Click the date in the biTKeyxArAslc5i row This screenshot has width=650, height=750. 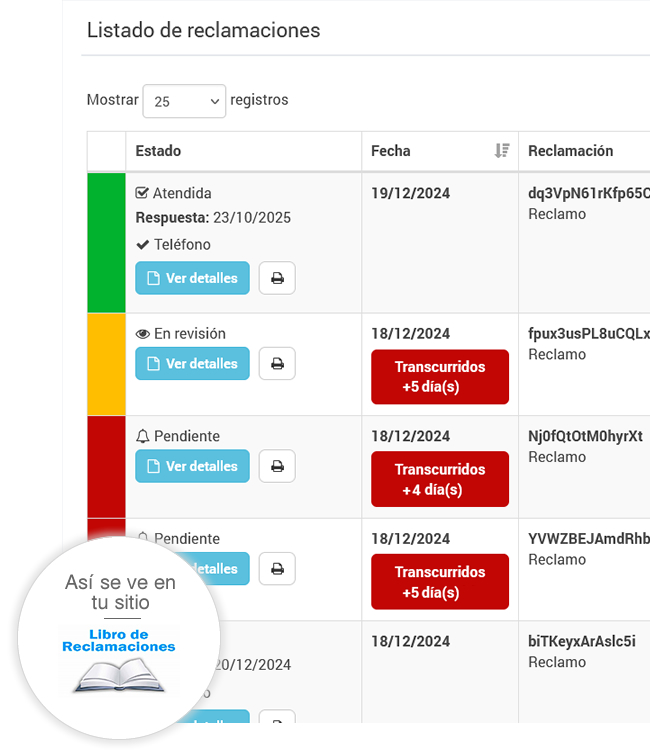(x=411, y=641)
